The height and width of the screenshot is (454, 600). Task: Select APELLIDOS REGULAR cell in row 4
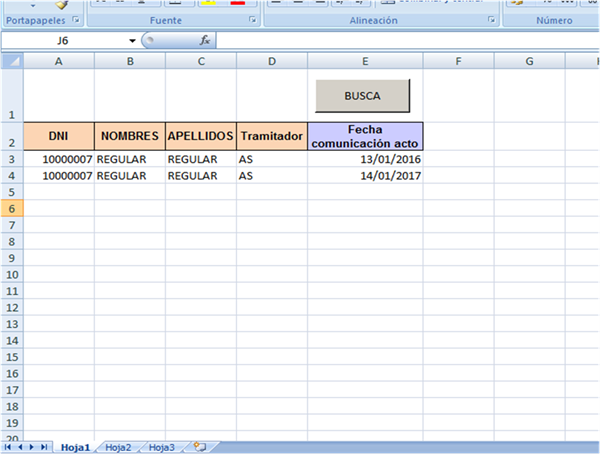201,176
